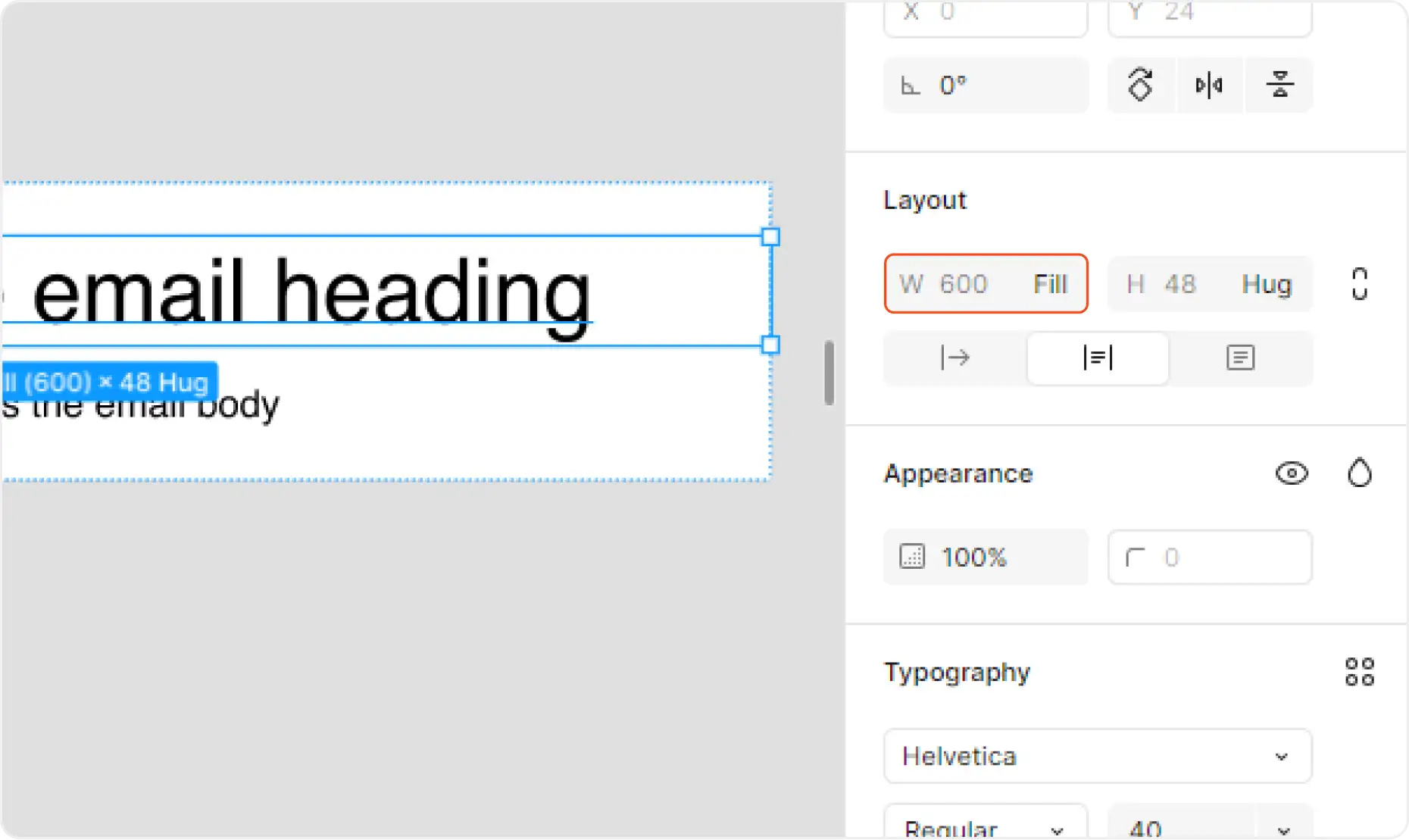Open Typography styles four-dots icon
This screenshot has height=840, width=1409.
tap(1360, 672)
